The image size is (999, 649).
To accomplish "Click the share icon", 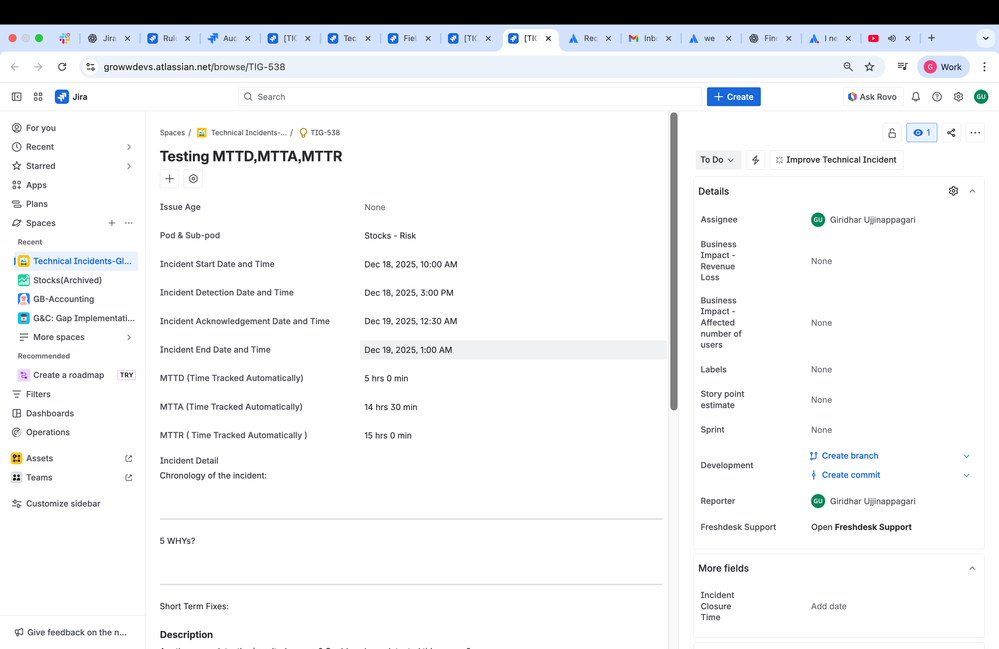I will click(951, 132).
